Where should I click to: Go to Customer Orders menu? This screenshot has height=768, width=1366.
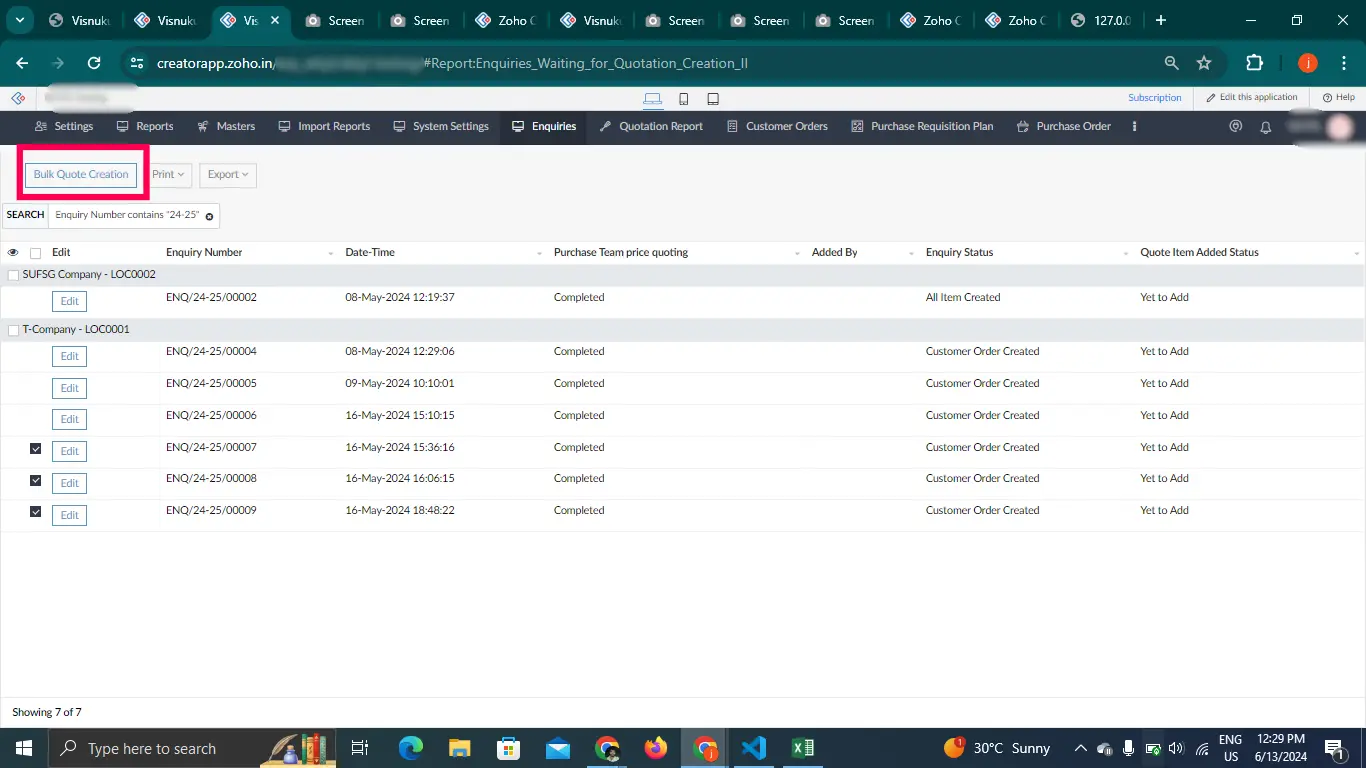[x=786, y=126]
